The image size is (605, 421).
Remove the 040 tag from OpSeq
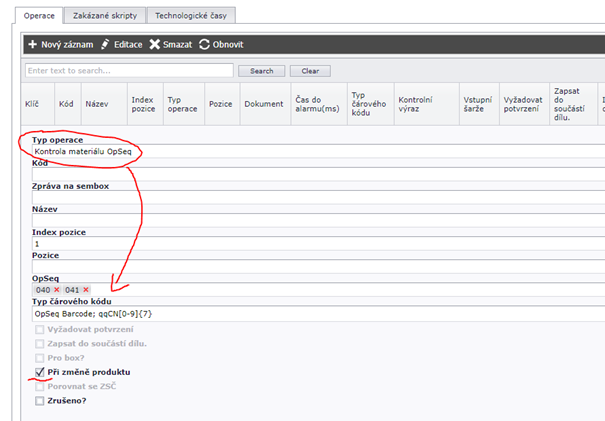click(57, 290)
